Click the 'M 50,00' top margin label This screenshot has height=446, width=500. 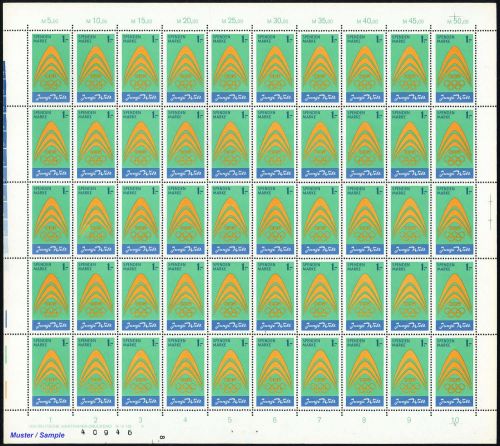(x=458, y=21)
